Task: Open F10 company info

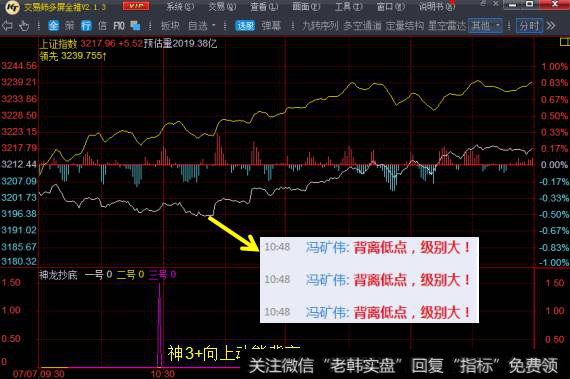Action: (x=119, y=26)
